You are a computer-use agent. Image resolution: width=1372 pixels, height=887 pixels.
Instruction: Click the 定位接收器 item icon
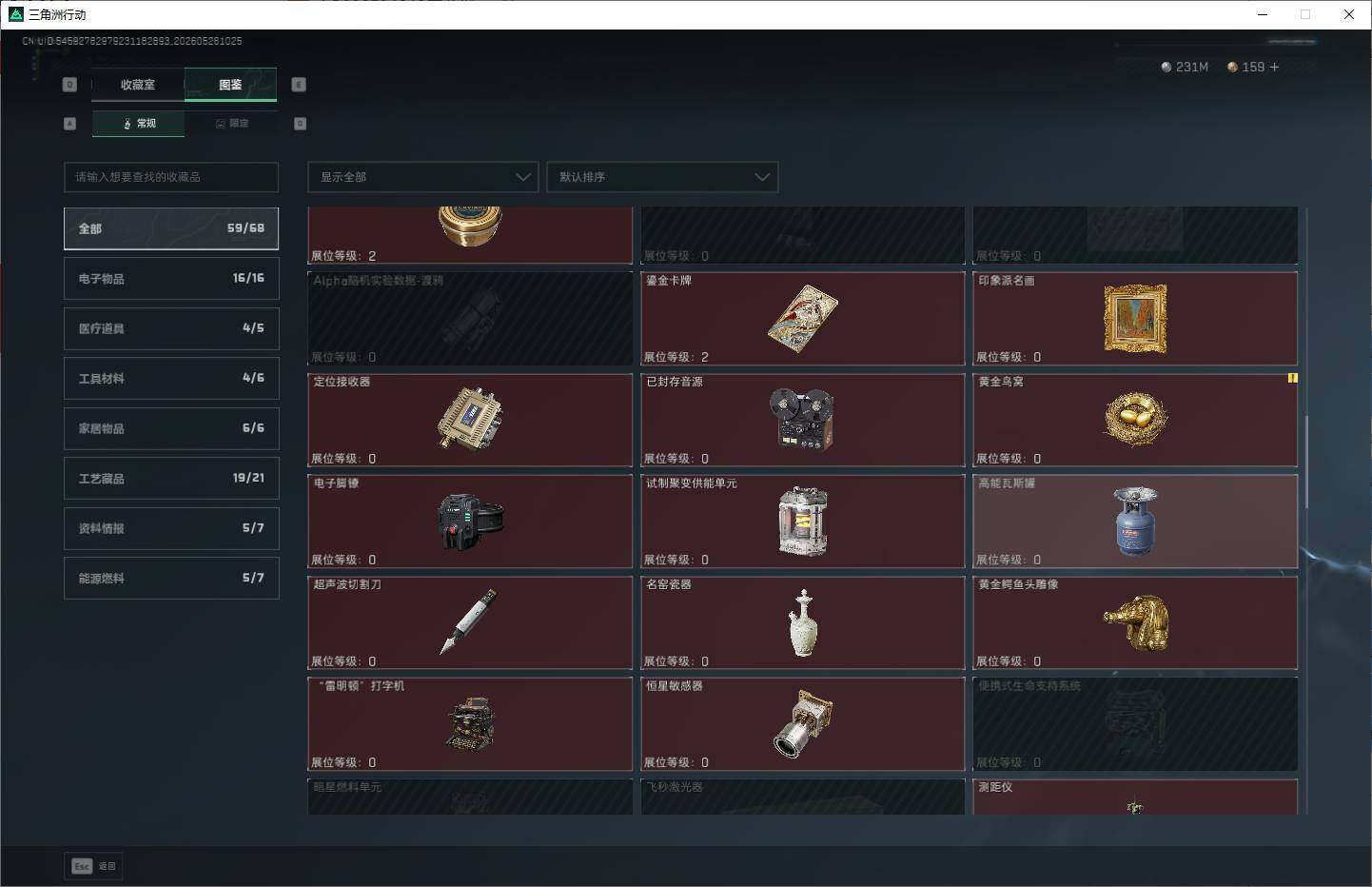pyautogui.click(x=470, y=419)
